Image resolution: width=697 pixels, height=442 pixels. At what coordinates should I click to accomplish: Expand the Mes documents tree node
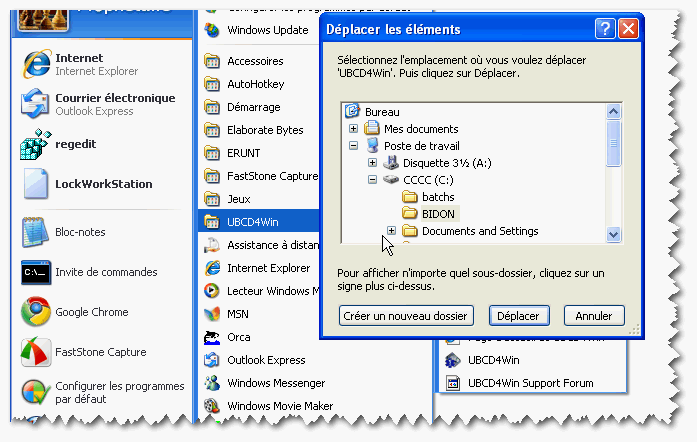pos(353,129)
